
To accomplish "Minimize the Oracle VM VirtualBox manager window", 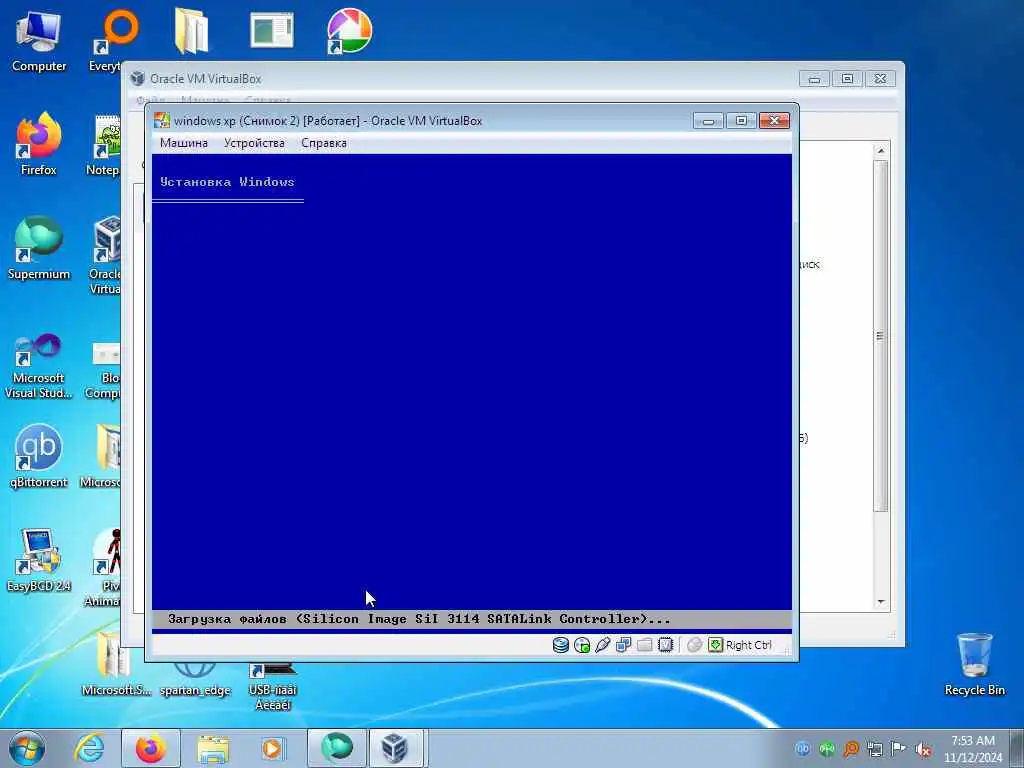I will tap(814, 79).
